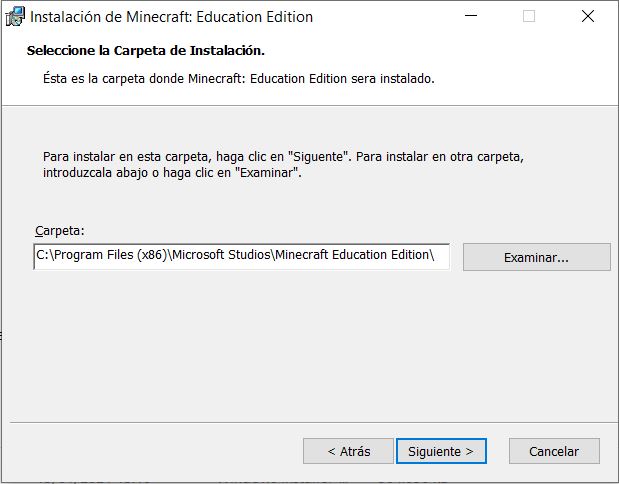Click the greyed-out maximize window icon
The width and height of the screenshot is (619, 484).
tap(529, 16)
